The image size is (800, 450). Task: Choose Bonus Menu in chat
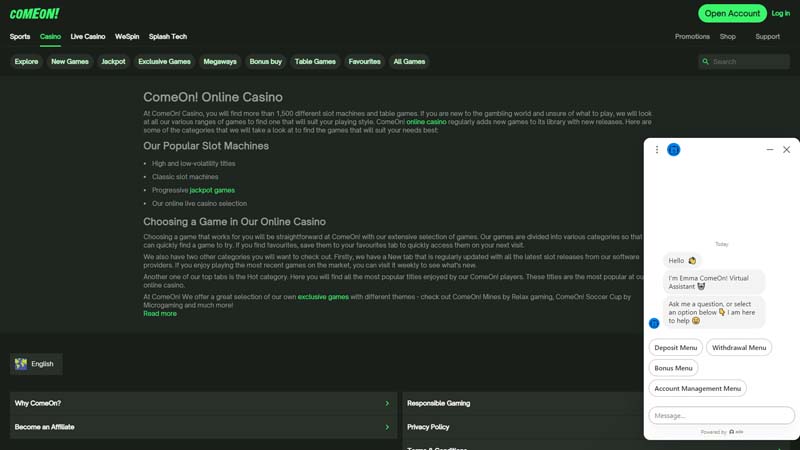673,368
